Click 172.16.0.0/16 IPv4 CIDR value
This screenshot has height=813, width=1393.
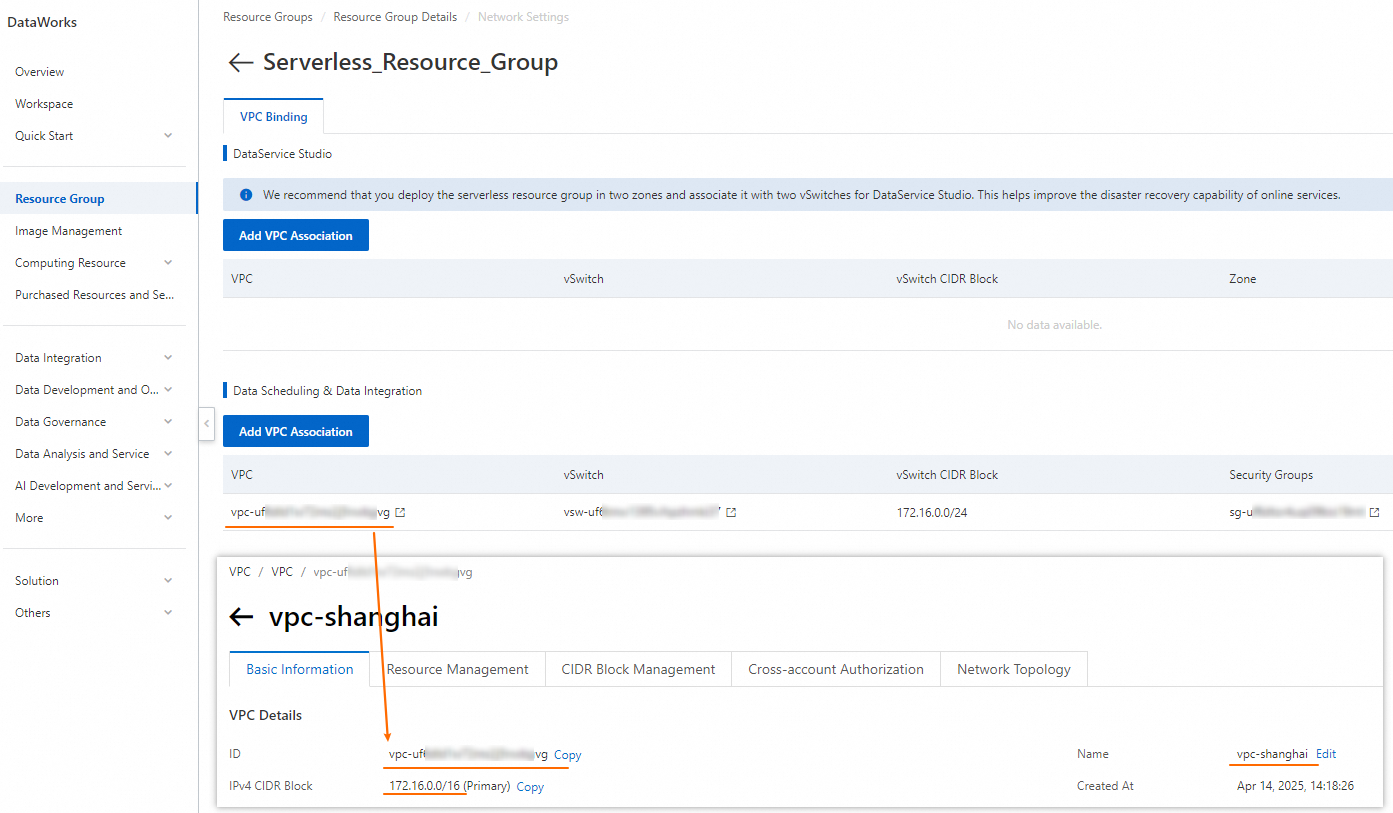click(425, 786)
